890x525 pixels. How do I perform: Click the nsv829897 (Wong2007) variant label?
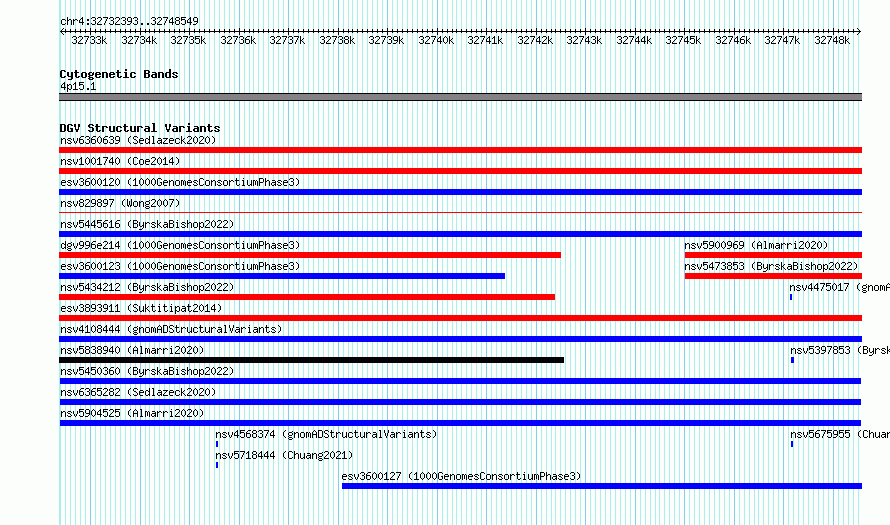point(120,203)
